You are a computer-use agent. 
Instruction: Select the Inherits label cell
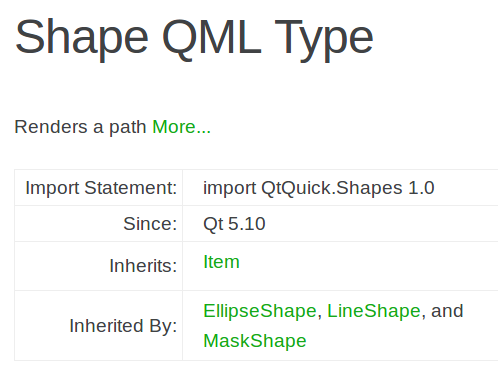98,266
